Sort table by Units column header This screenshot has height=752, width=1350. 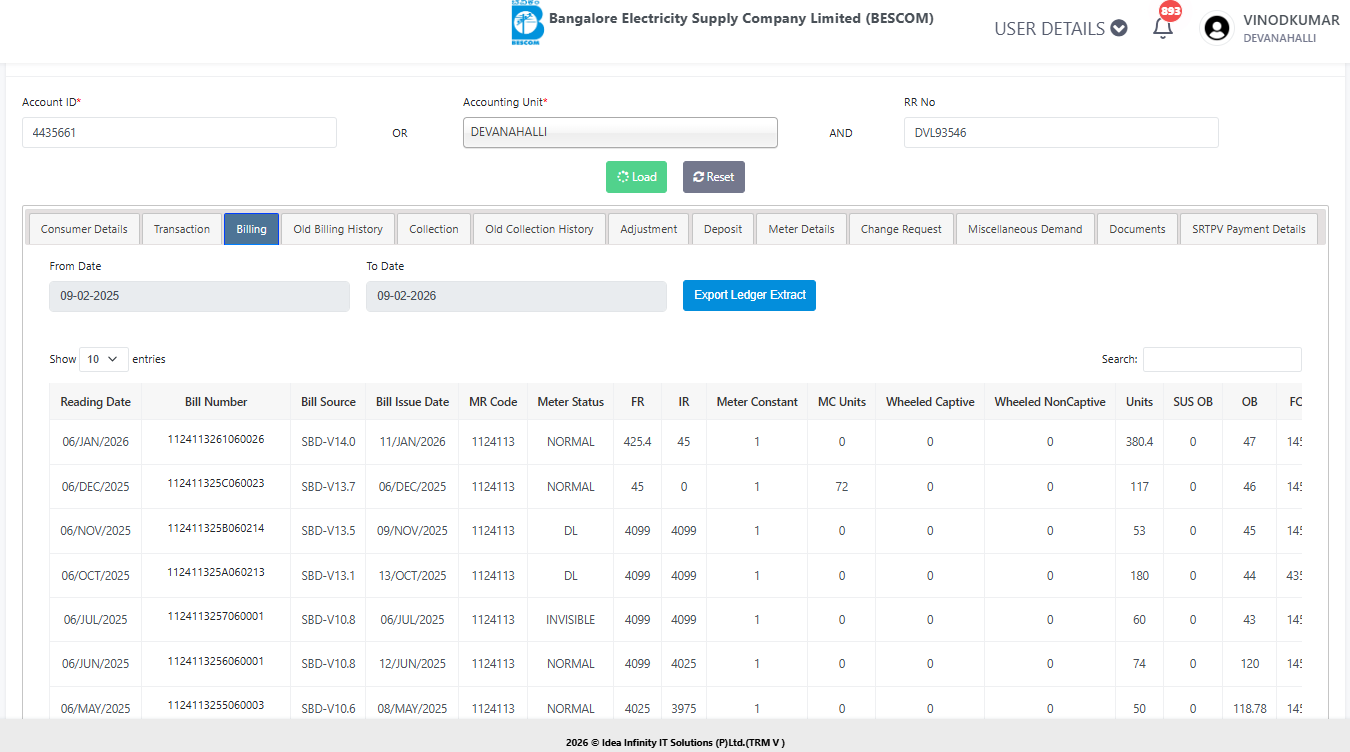[x=1139, y=402]
